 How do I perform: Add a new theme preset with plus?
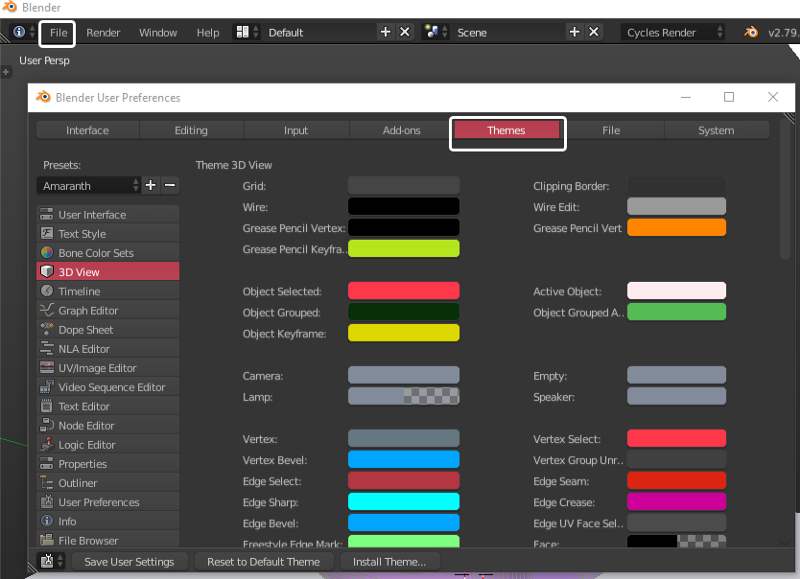(x=151, y=185)
